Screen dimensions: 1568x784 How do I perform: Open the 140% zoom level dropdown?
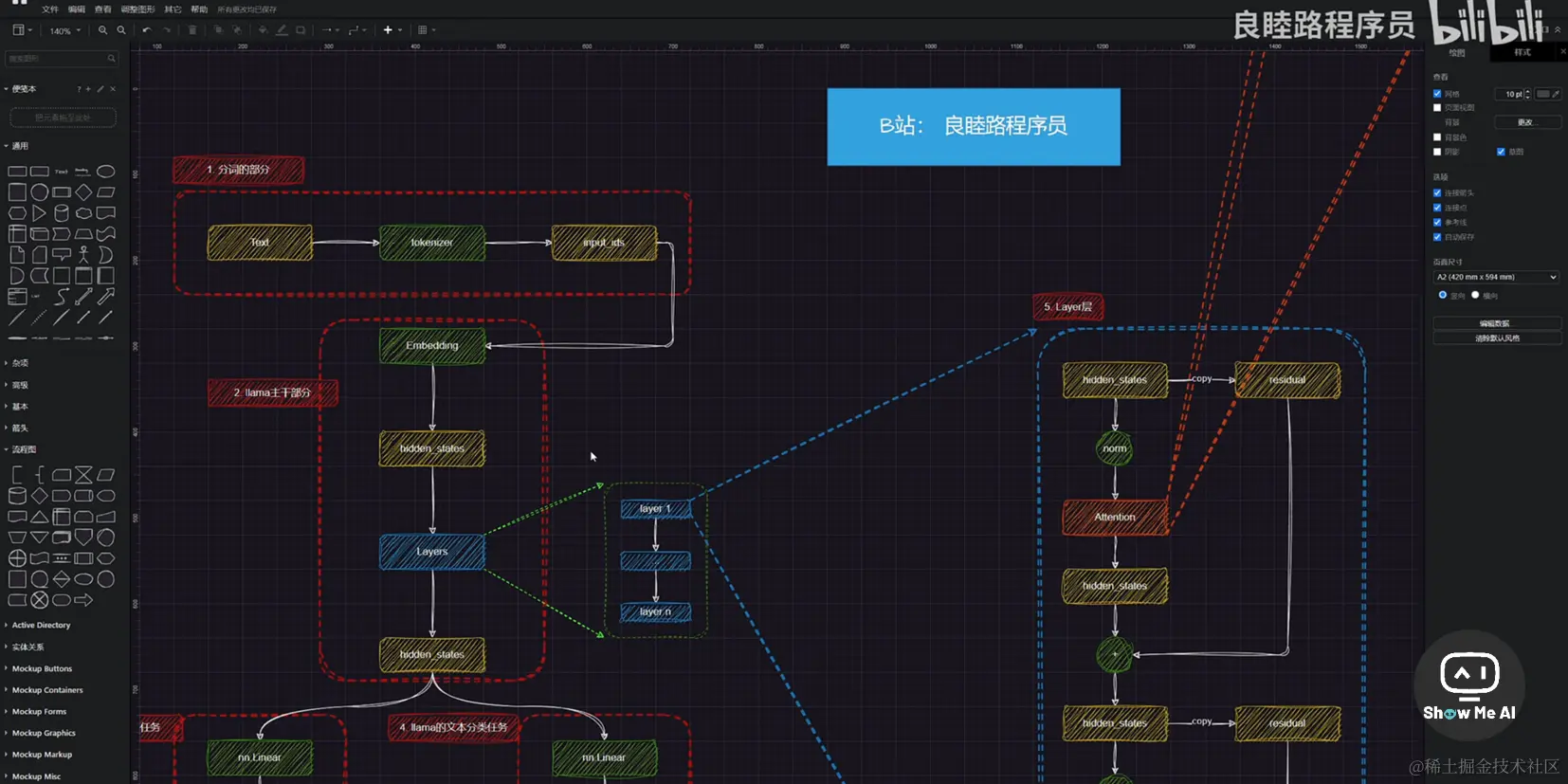(64, 31)
